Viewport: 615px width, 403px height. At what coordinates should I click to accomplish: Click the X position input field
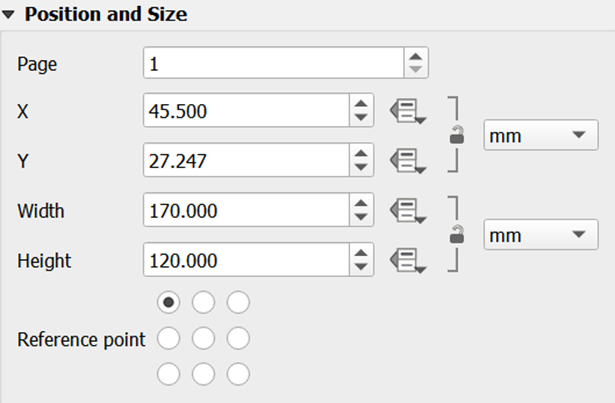[x=245, y=112]
